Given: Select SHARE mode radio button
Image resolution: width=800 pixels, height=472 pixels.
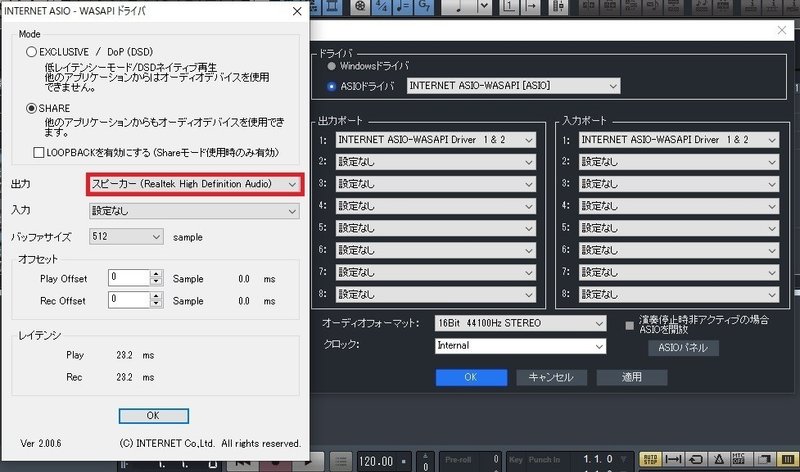Looking at the screenshot, I should (32, 108).
